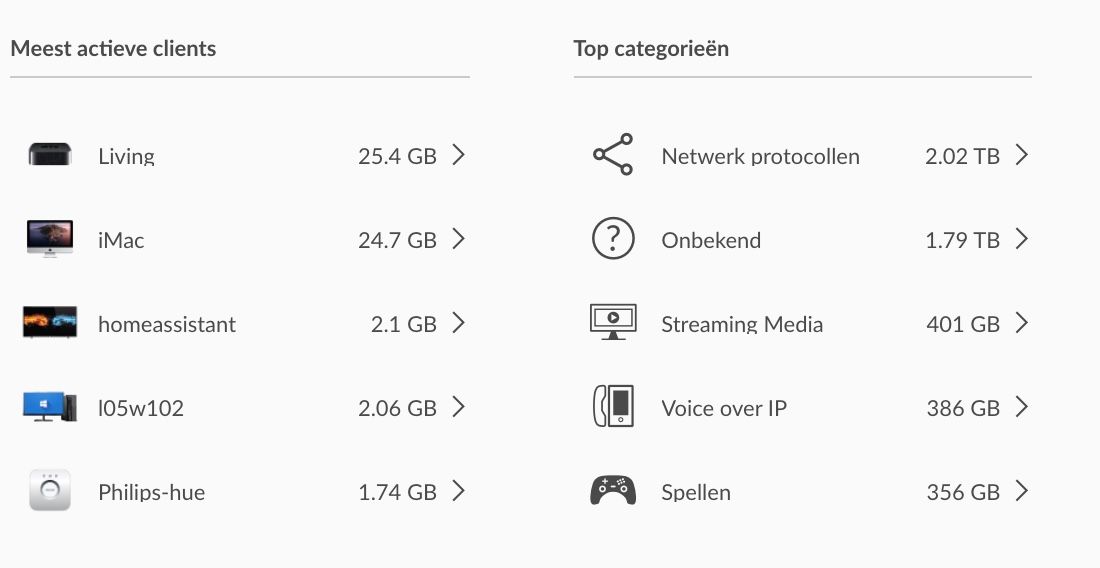Click the Top categorieën heading
The height and width of the screenshot is (568, 1100).
click(651, 48)
